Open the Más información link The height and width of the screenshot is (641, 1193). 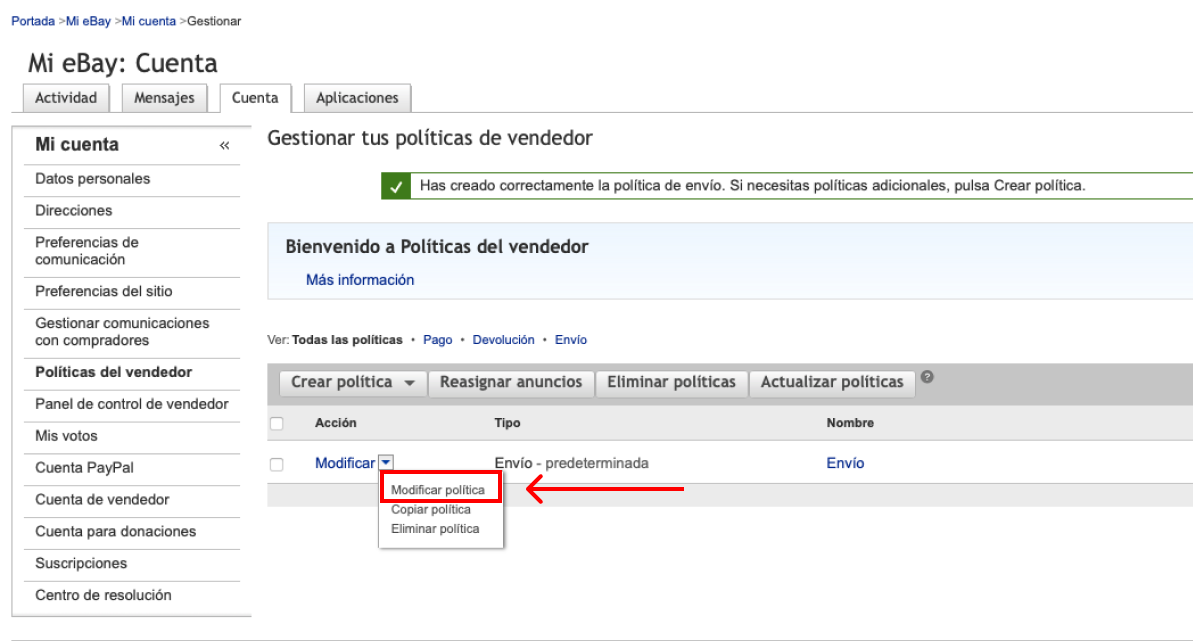(x=360, y=280)
